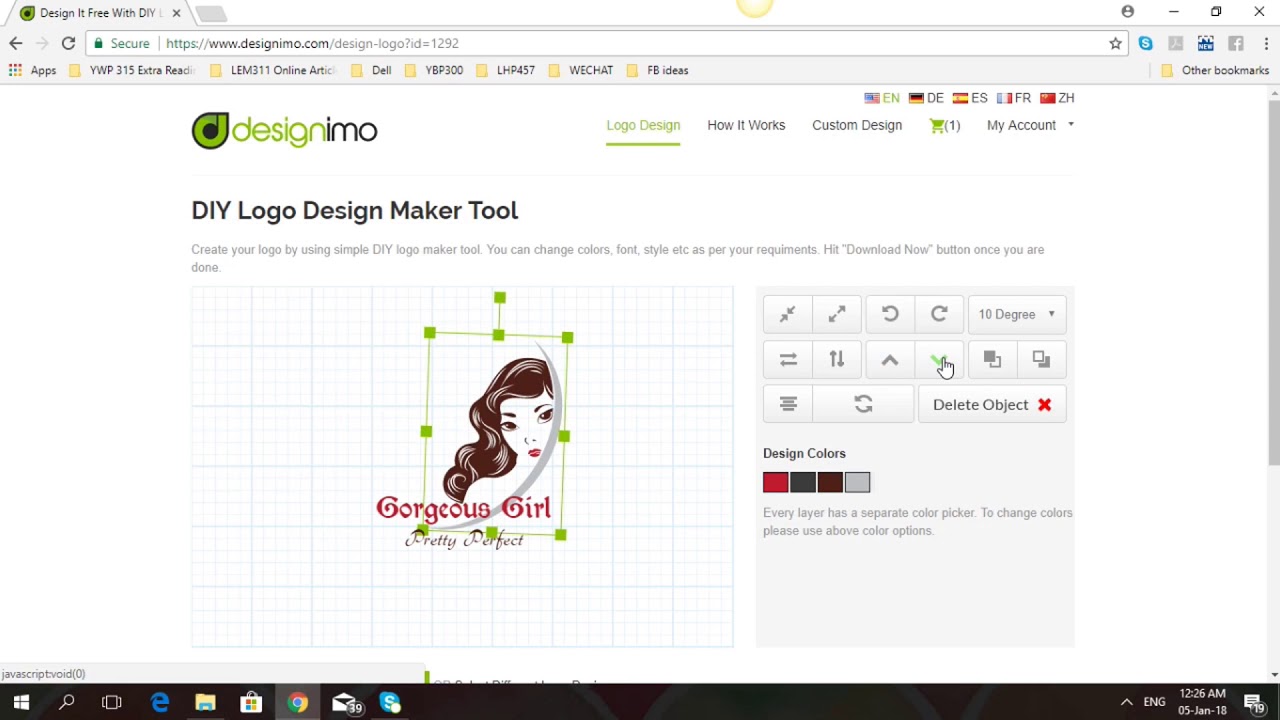
Task: Open Task View in the taskbar
Action: (x=112, y=702)
